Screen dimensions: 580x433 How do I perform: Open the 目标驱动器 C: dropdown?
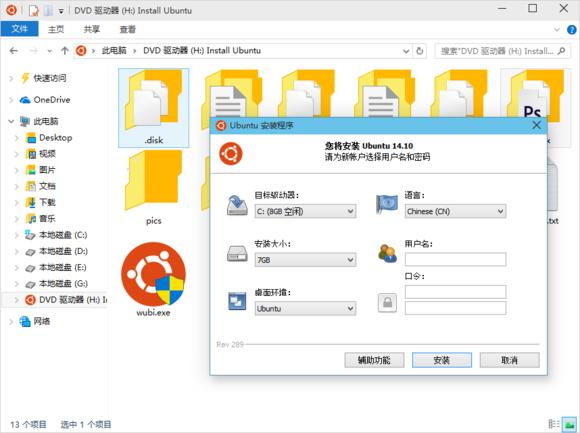tap(305, 211)
